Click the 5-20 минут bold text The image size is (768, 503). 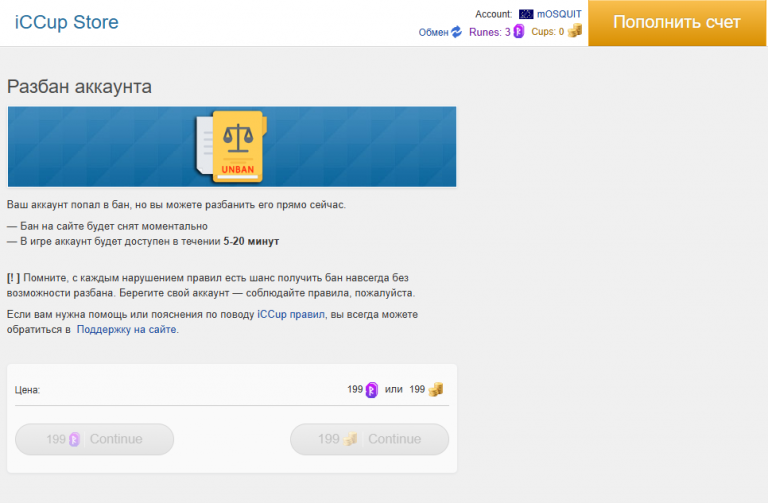(x=251, y=241)
